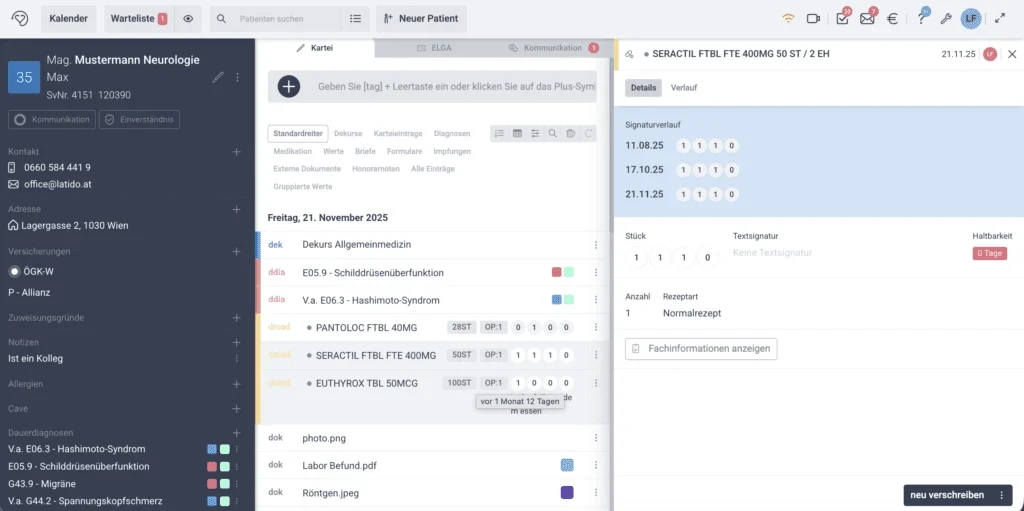Click the big plus button for new entry
1024x511 pixels.
coord(289,86)
